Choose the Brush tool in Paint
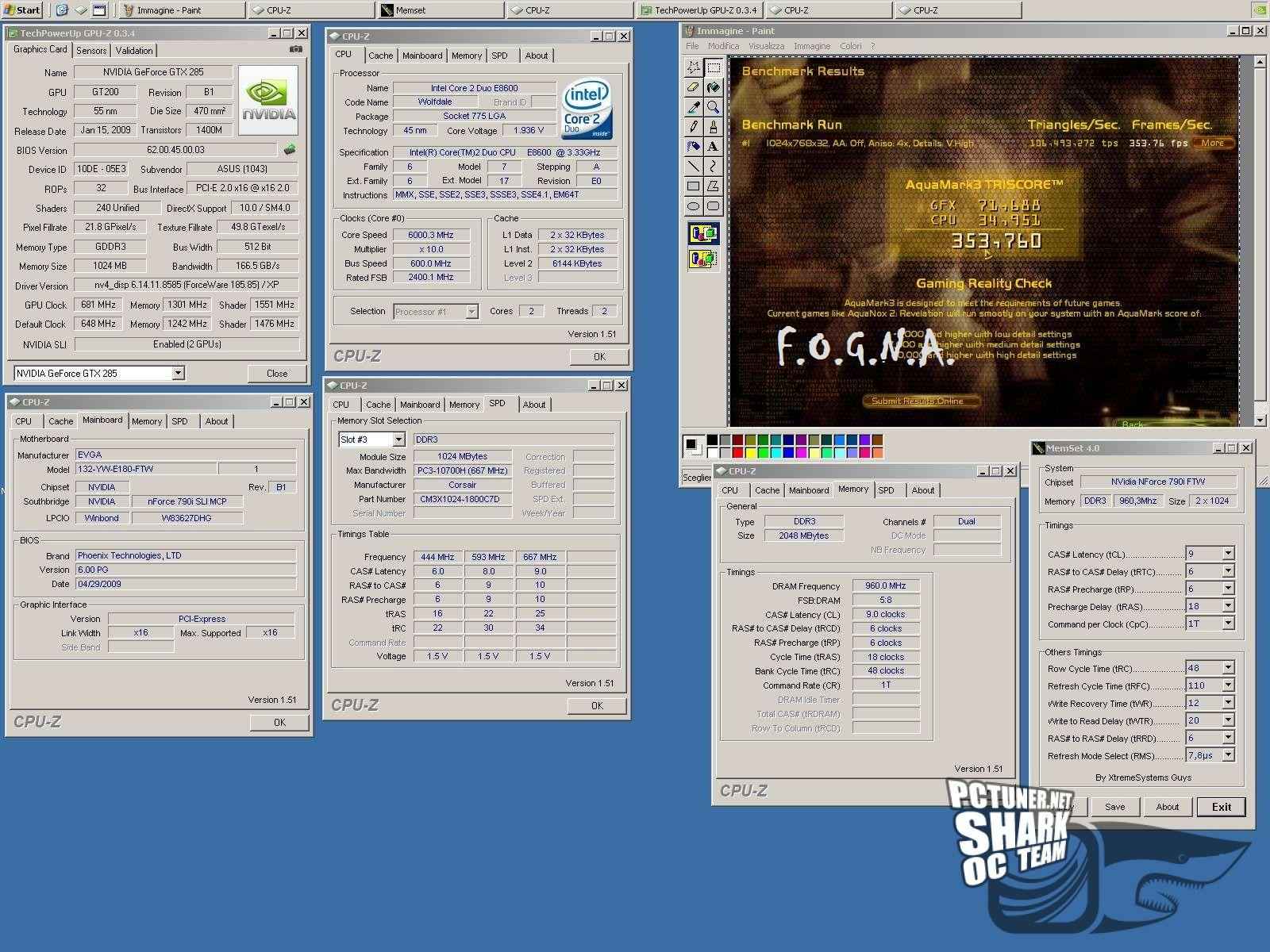This screenshot has height=952, width=1270. click(713, 127)
